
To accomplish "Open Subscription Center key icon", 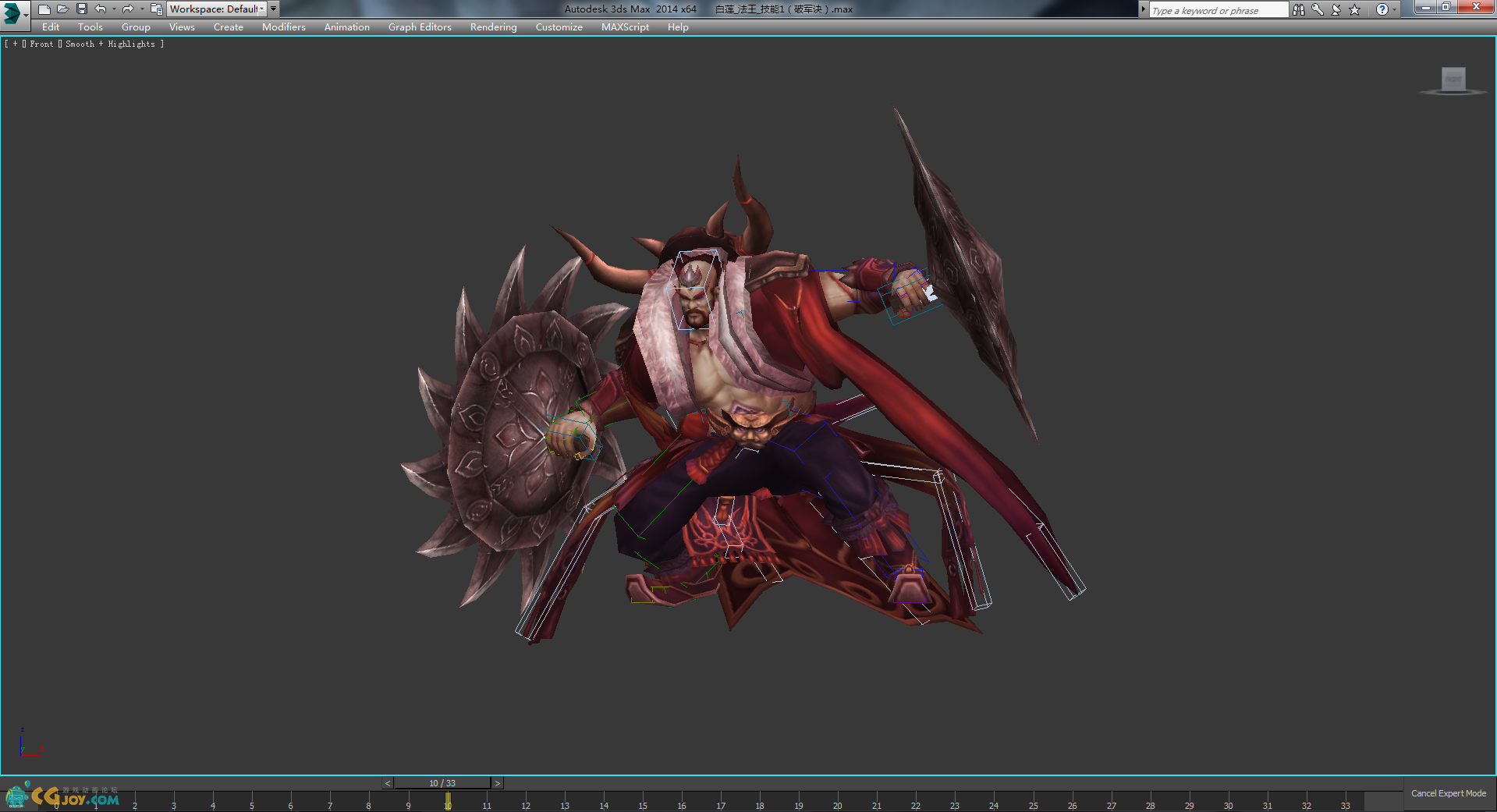I will point(1317,9).
